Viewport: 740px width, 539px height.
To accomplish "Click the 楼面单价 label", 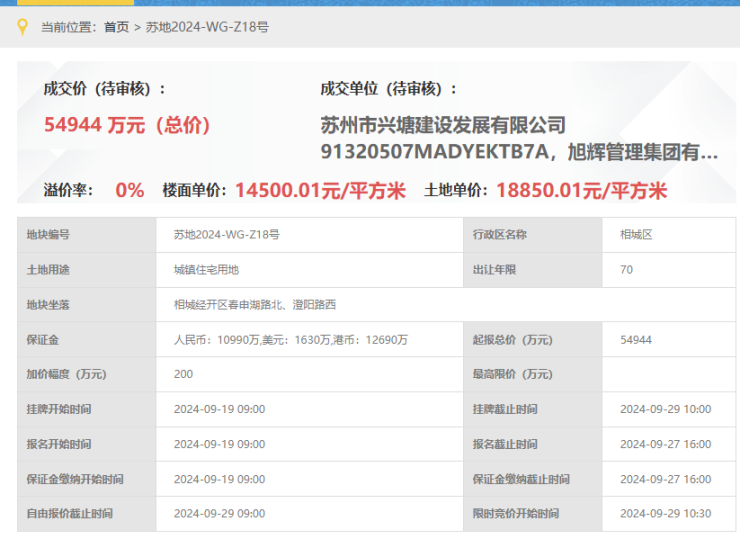I will pos(194,191).
